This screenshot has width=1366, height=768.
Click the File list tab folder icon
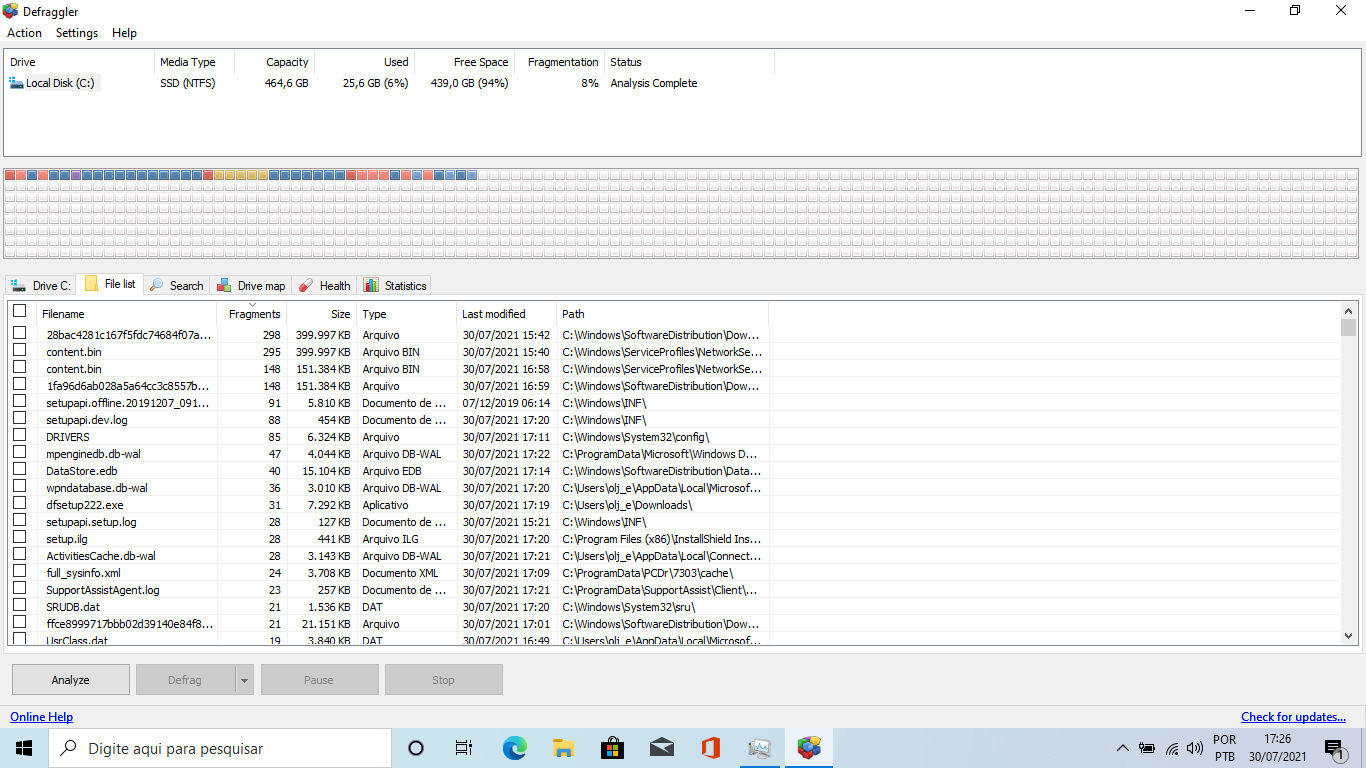click(91, 284)
